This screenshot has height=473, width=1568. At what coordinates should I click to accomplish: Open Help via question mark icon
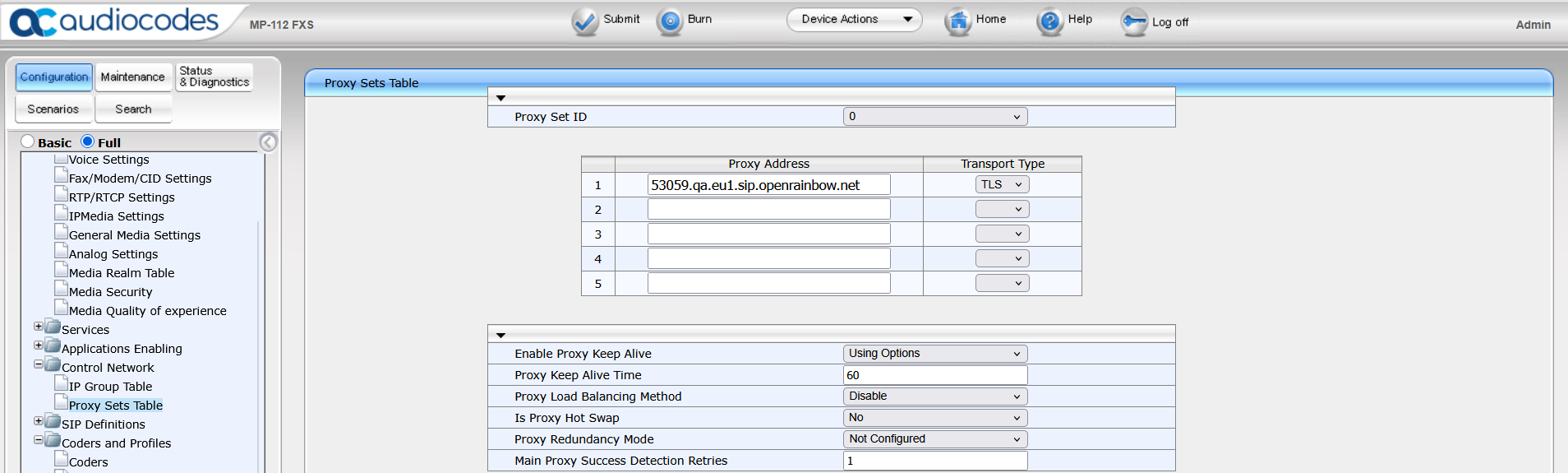pyautogui.click(x=1049, y=21)
